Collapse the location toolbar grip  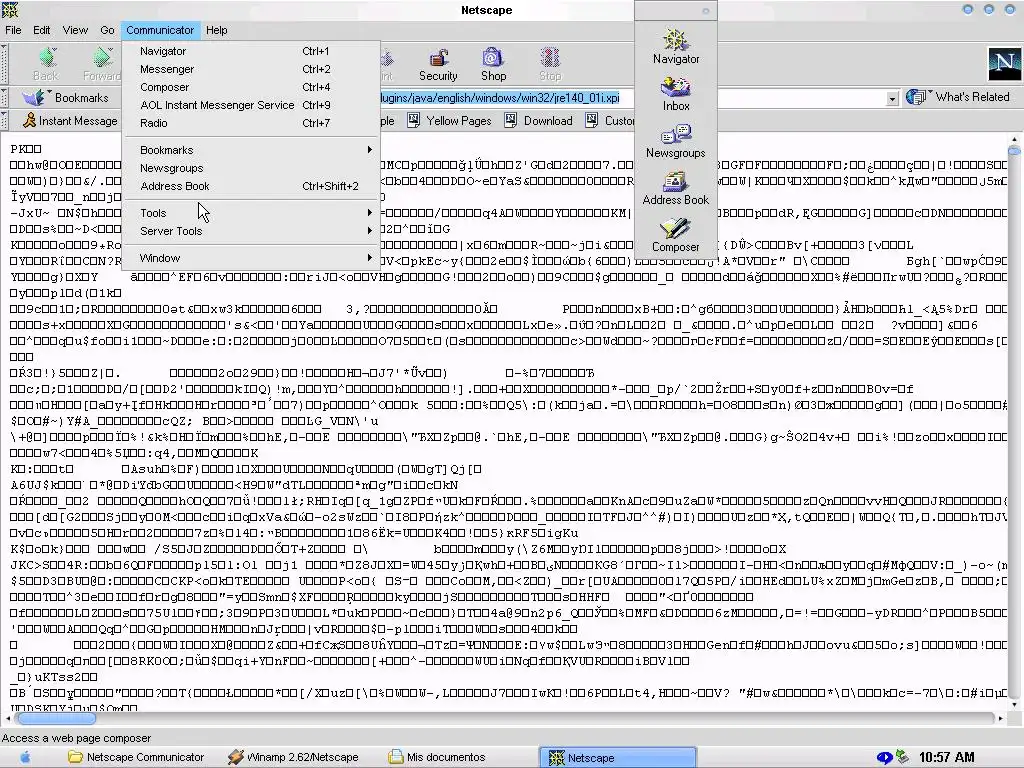coord(4,98)
